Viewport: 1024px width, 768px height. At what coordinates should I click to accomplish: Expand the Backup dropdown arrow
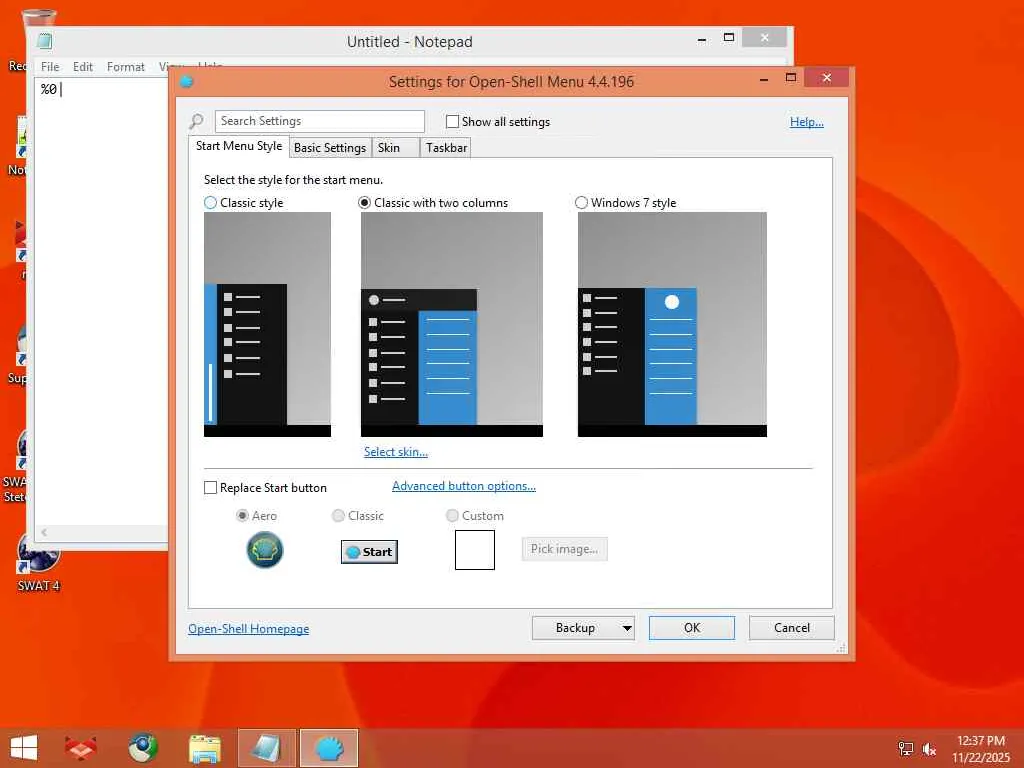pos(626,628)
